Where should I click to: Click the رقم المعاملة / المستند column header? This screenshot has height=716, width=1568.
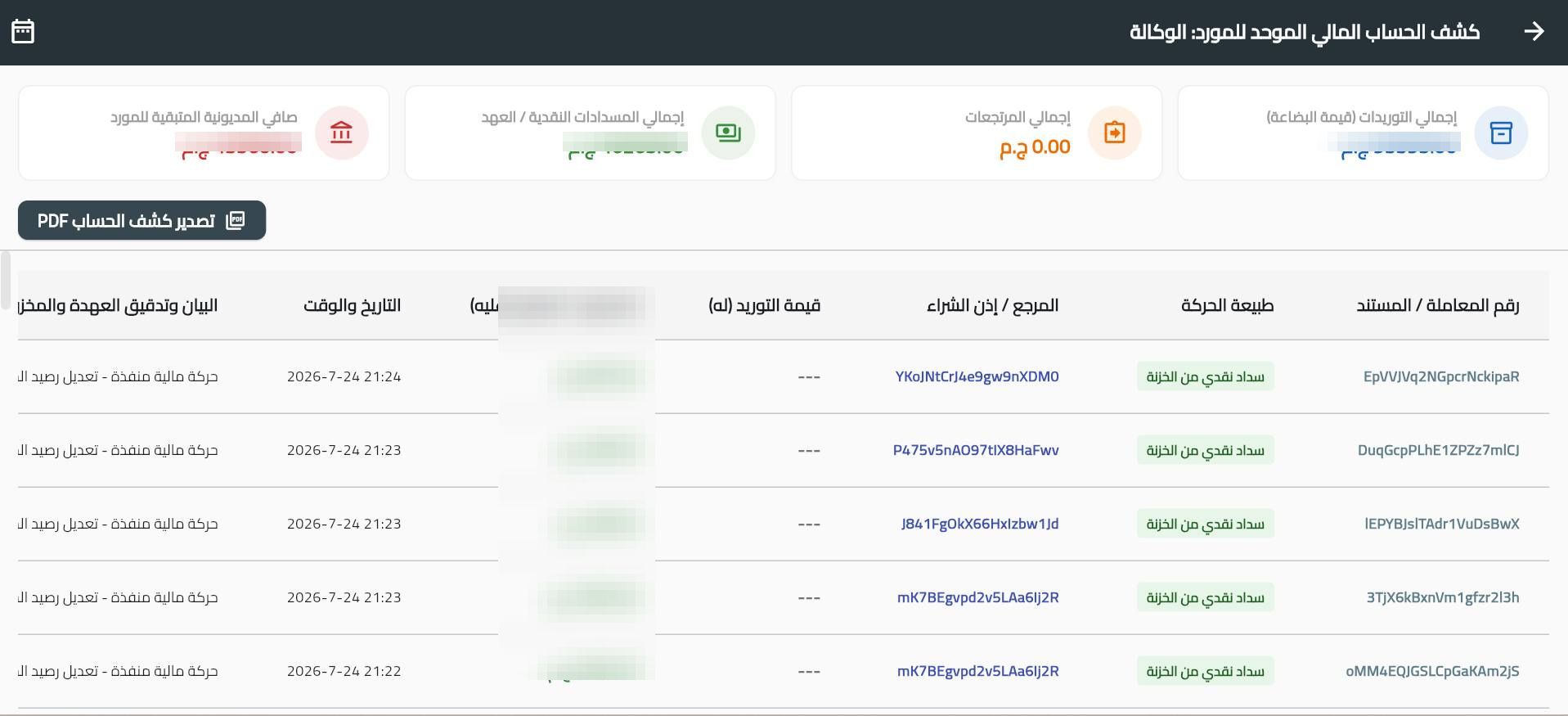[x=1438, y=305]
